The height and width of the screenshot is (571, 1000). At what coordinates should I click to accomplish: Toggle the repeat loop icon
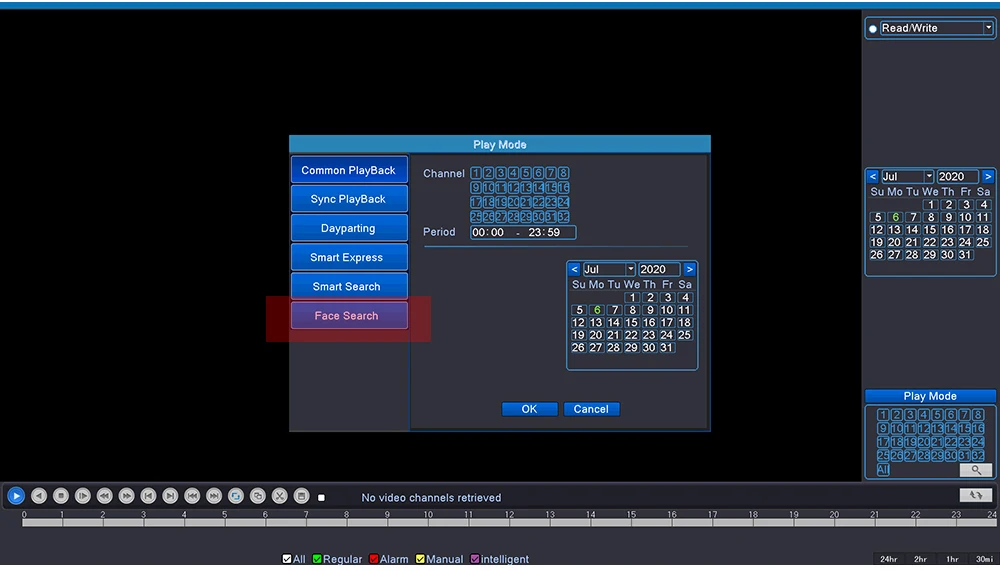pyautogui.click(x=236, y=496)
